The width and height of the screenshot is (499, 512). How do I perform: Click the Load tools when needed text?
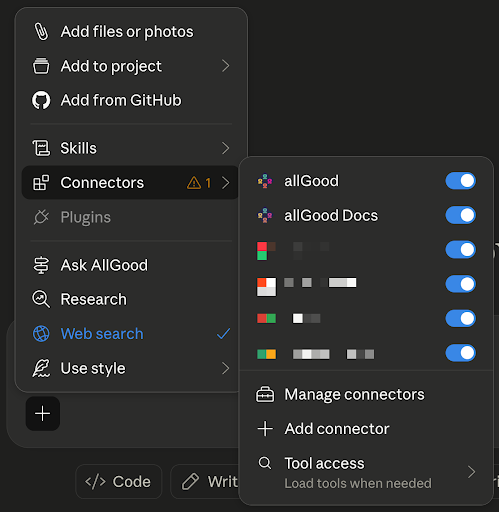(x=358, y=483)
